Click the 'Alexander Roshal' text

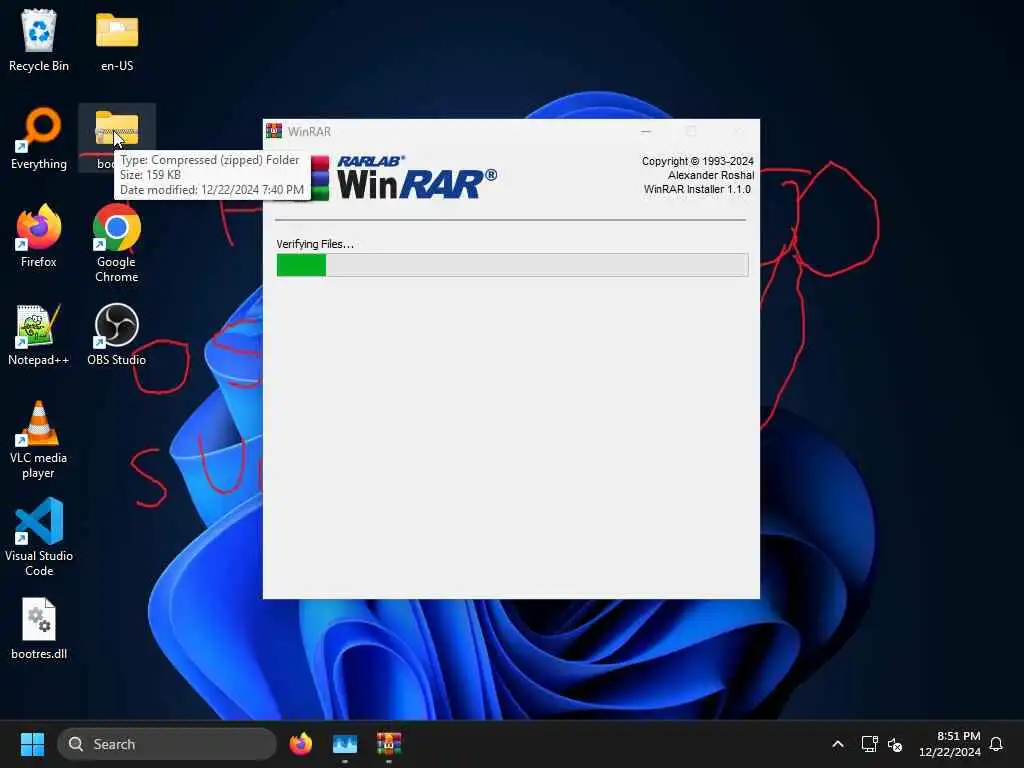[711, 175]
